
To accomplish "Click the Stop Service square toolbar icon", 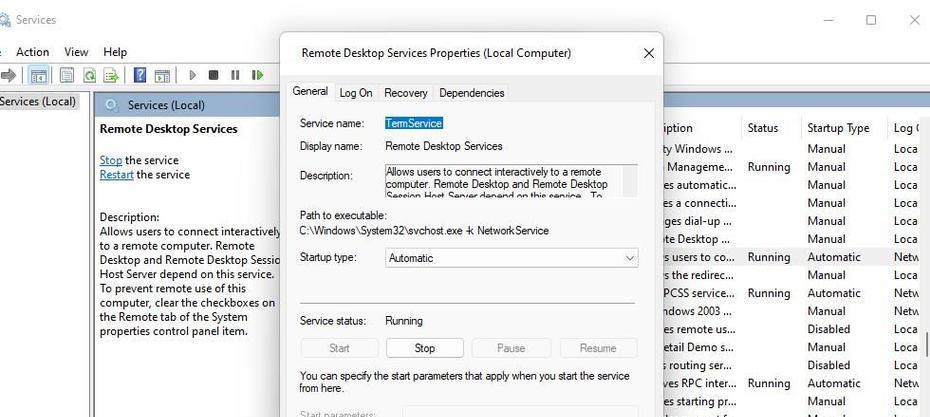I will 214,75.
